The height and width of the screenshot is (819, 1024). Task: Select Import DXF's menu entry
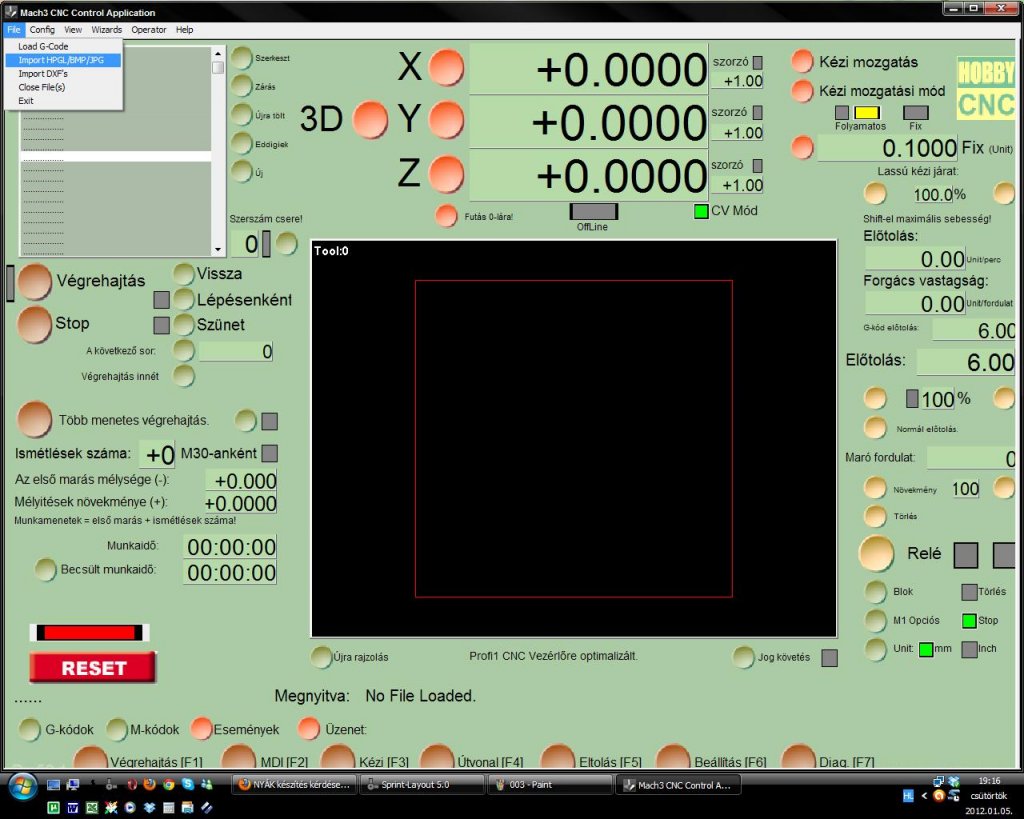pos(63,74)
